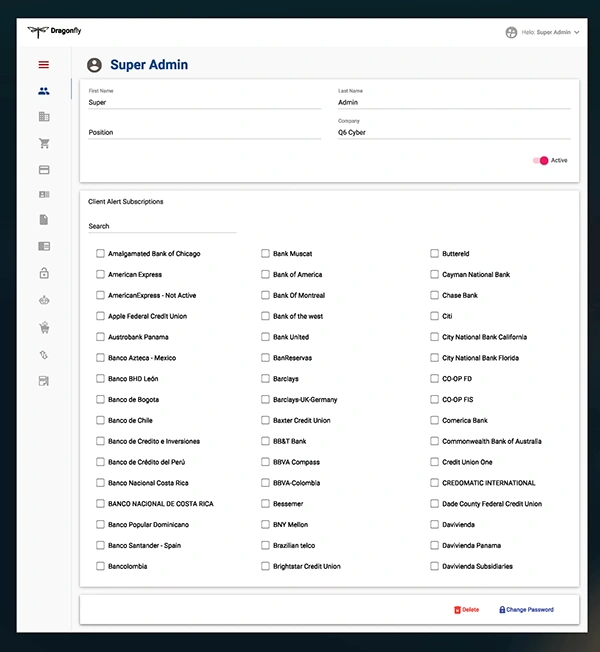Toggle the Active switch off

541,161
